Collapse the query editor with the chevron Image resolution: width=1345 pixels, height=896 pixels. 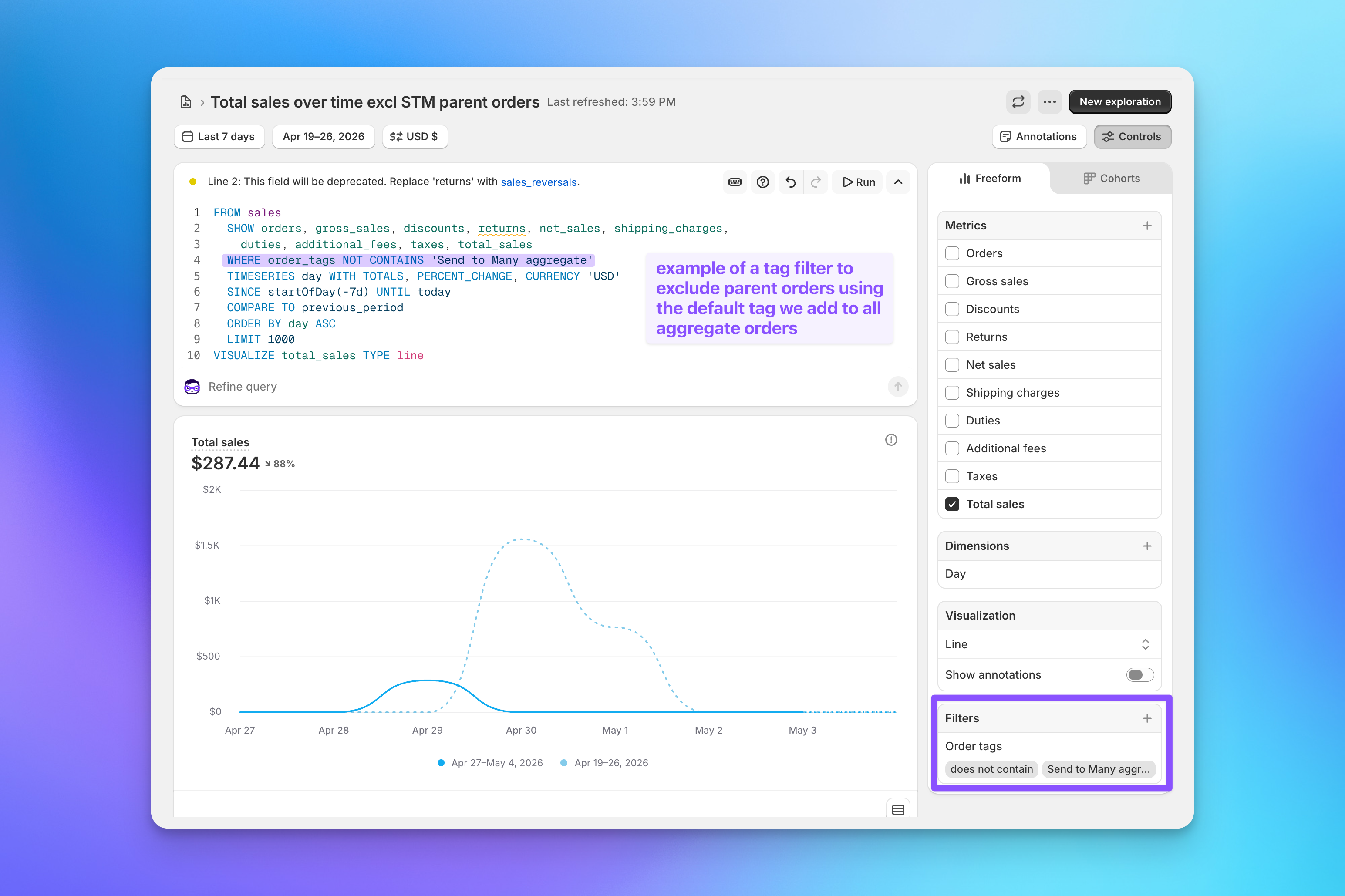click(x=898, y=182)
